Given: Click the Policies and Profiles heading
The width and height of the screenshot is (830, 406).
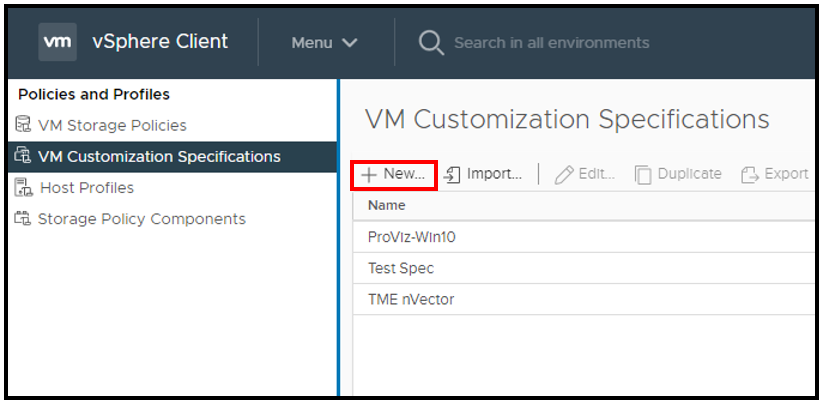Looking at the screenshot, I should click(94, 94).
